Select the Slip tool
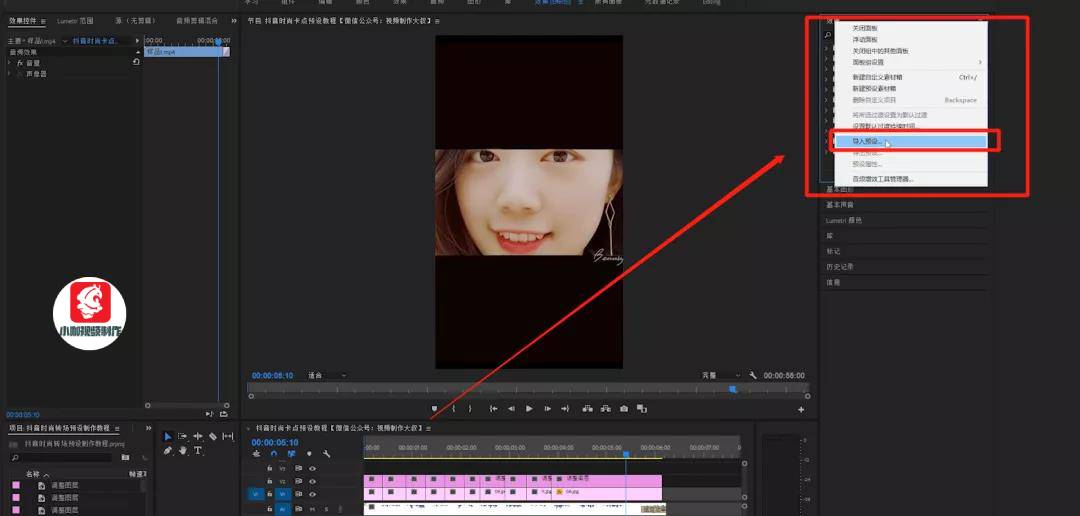Image resolution: width=1080 pixels, height=516 pixels. click(x=229, y=437)
